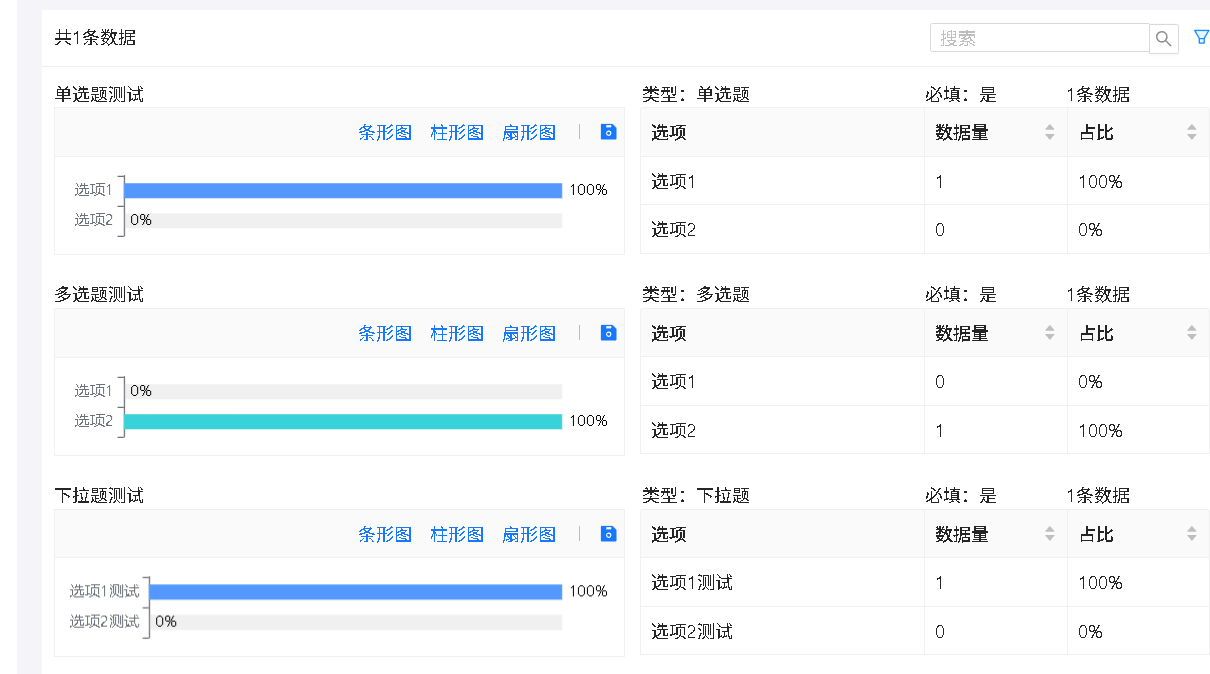
Task: Click 选项2 row in 单选题 table
Action: click(x=925, y=229)
